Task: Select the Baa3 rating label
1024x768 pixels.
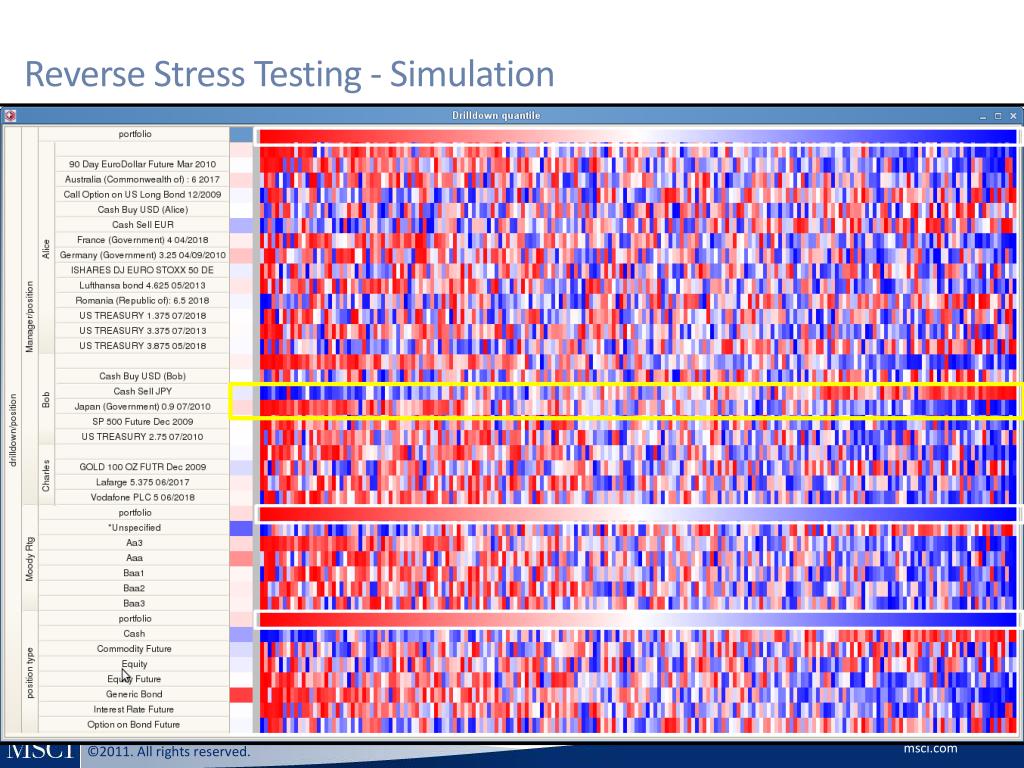Action: tap(135, 603)
